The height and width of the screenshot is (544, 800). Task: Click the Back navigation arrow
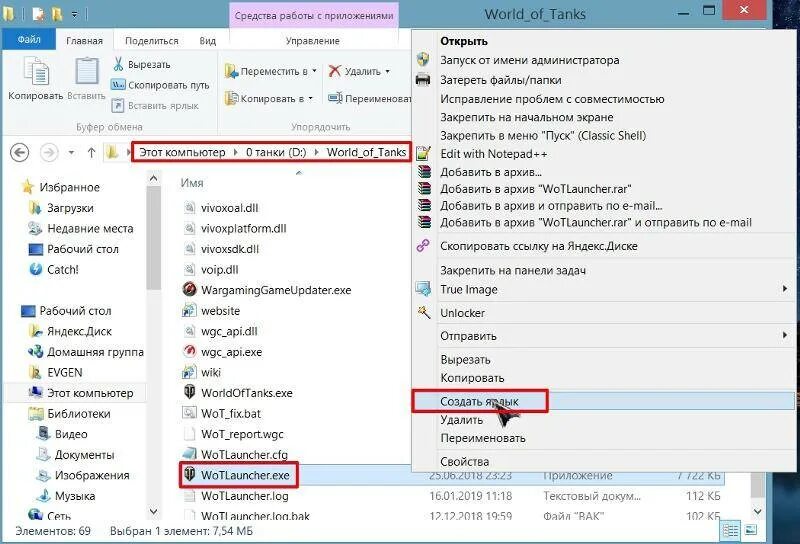19,152
